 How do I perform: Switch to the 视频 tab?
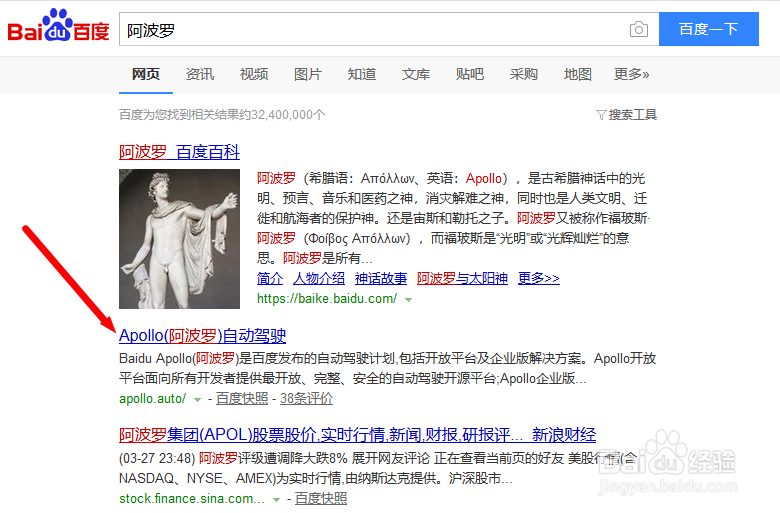coord(254,74)
